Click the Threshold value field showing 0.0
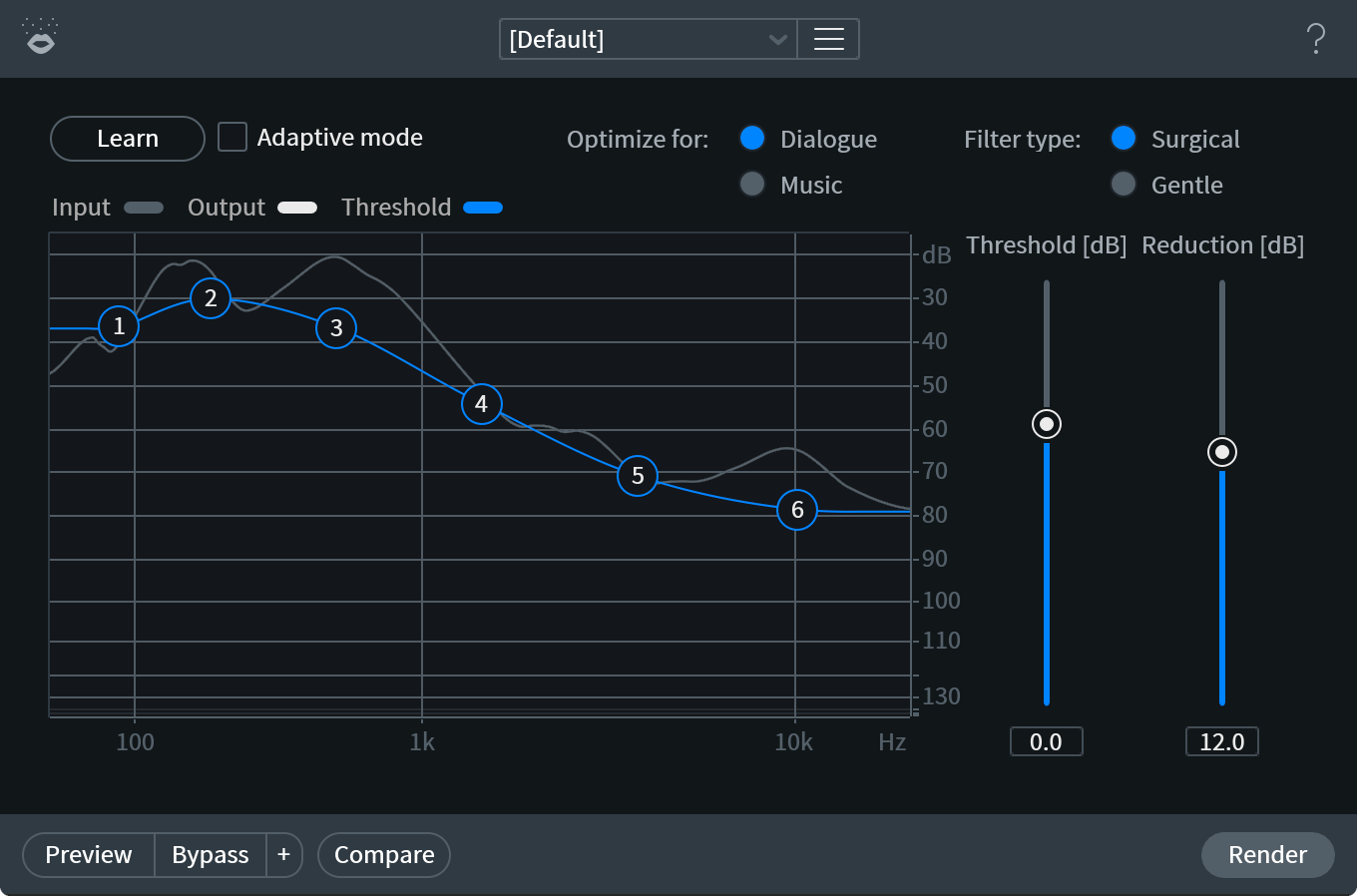This screenshot has width=1357, height=896. coord(1046,741)
